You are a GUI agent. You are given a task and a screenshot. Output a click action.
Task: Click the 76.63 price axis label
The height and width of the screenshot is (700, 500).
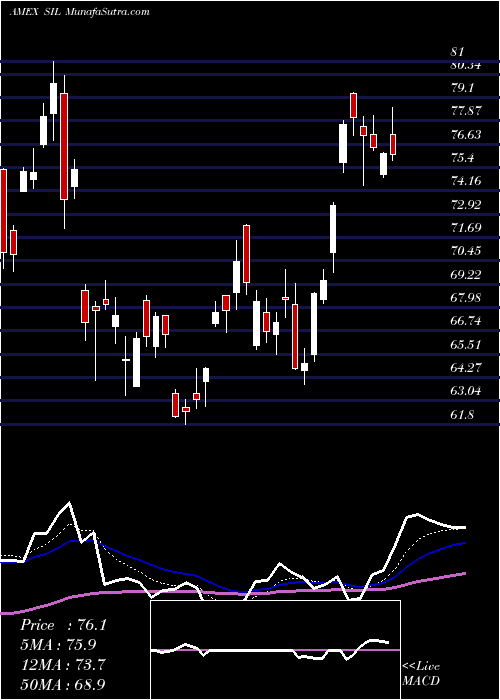coord(466,134)
